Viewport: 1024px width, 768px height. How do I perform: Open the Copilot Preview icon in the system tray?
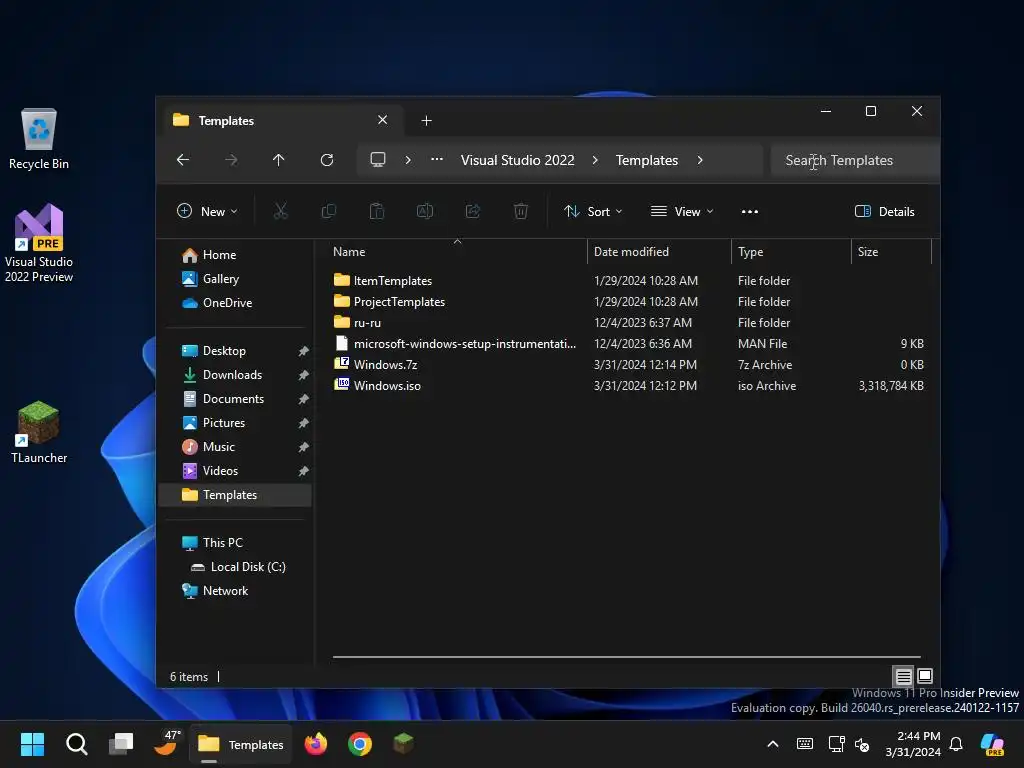click(992, 744)
